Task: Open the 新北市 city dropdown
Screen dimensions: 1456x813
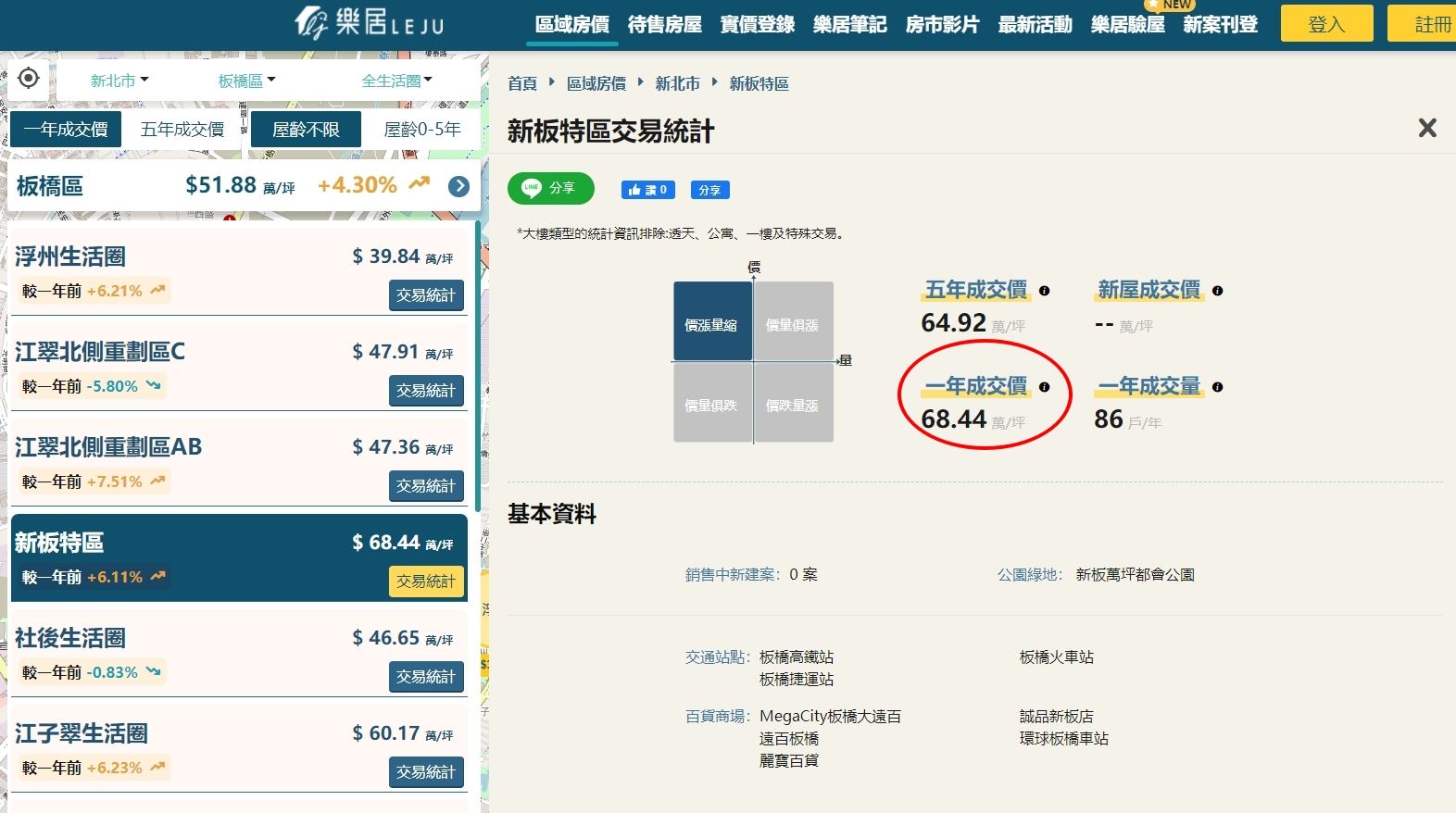Action: click(x=119, y=81)
